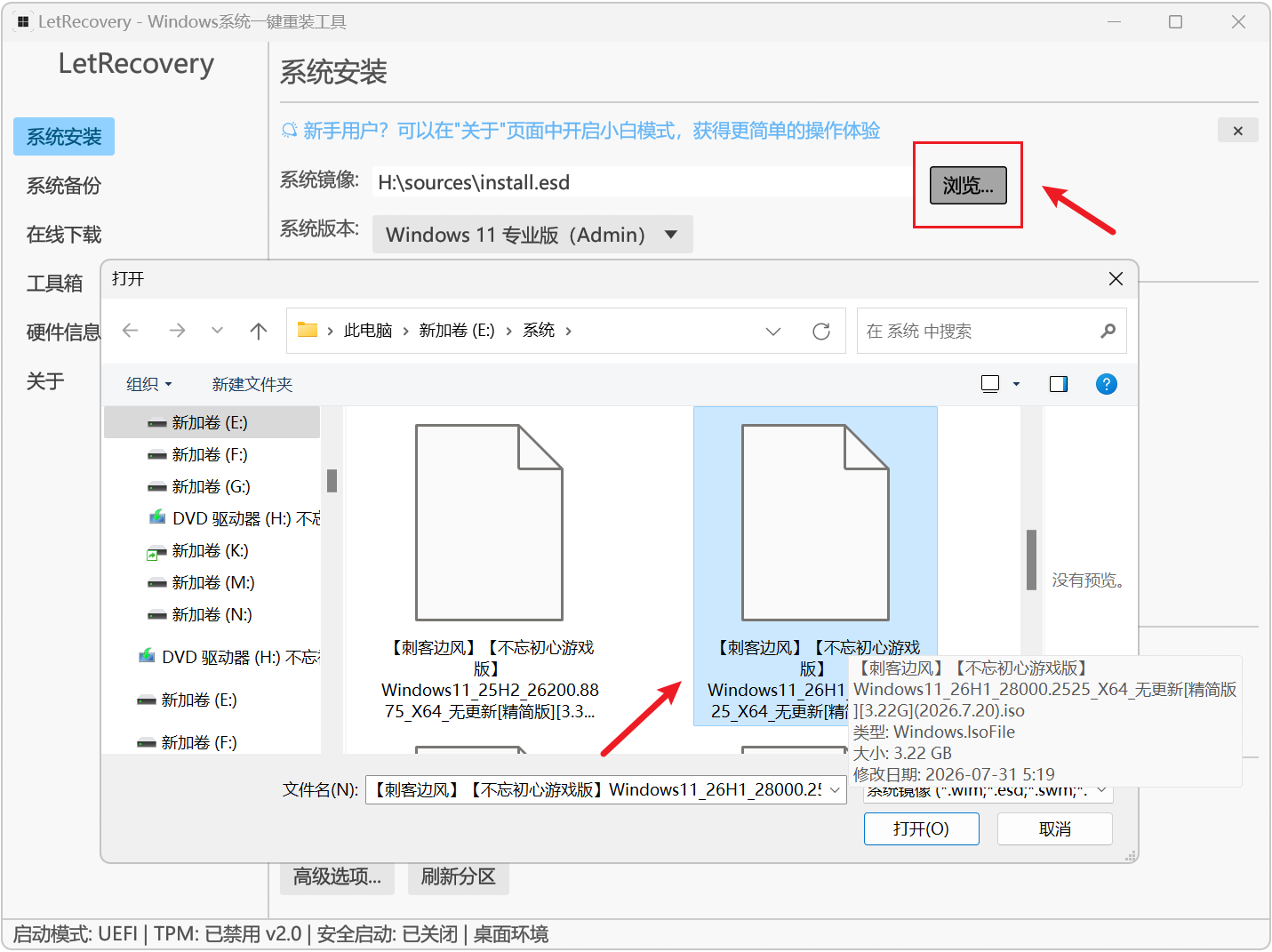Click the 在 系统 中搜索 search box
1272x952 pixels.
[x=991, y=331]
